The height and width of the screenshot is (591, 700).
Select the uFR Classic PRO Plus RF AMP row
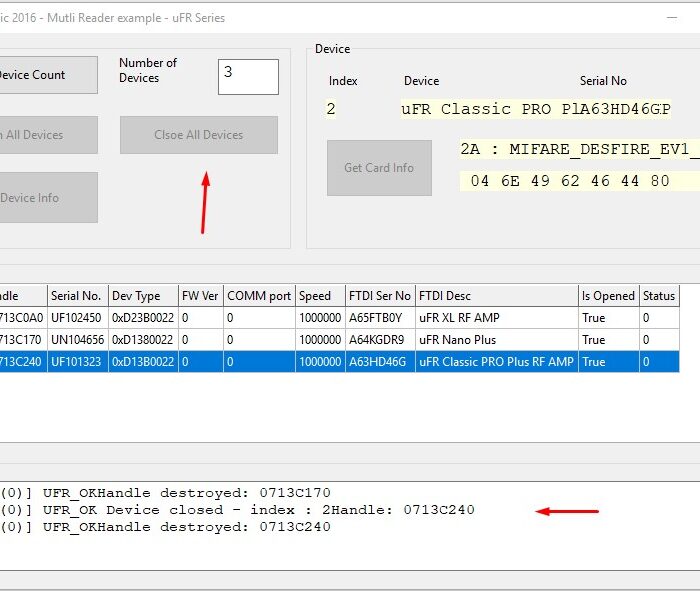(339, 362)
